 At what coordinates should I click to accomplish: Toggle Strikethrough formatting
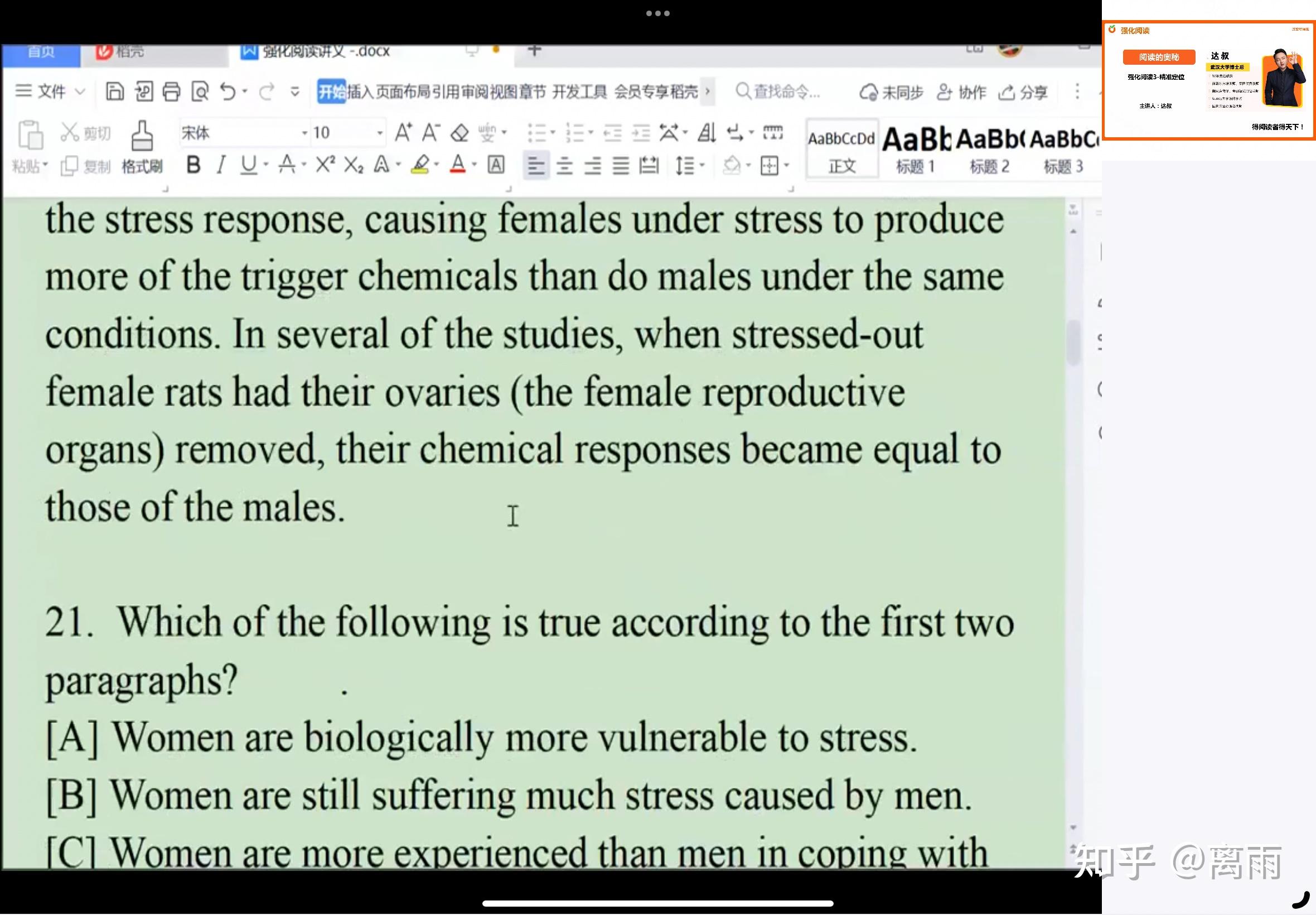[287, 165]
